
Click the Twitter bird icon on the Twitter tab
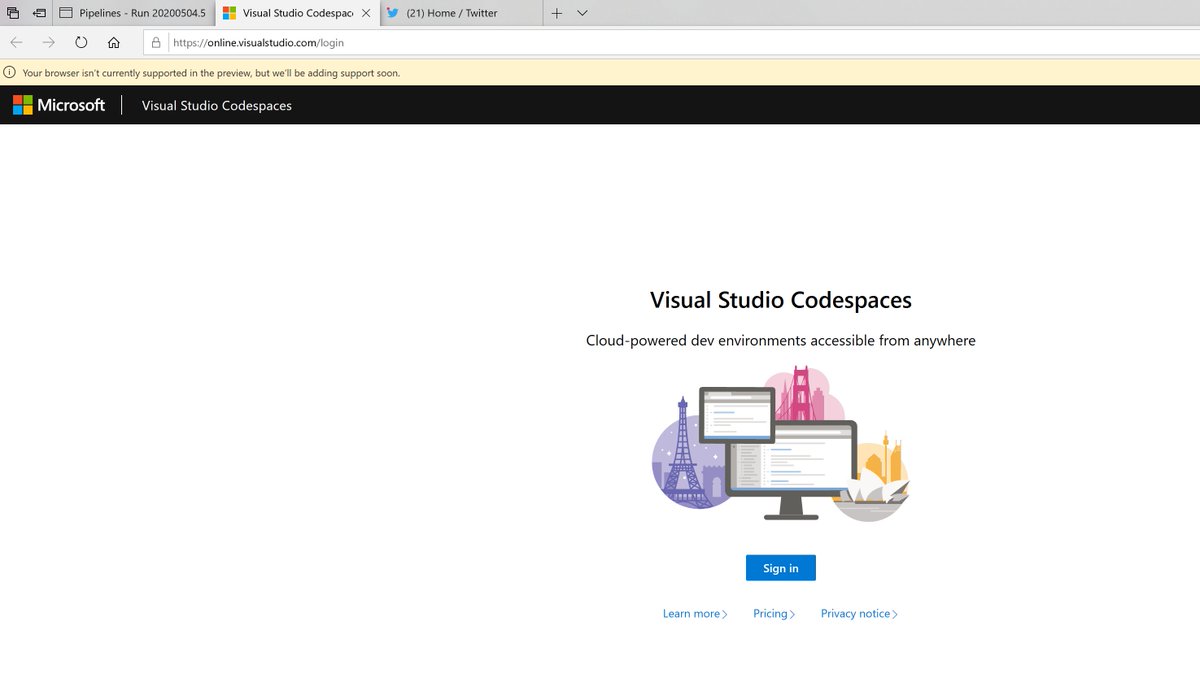392,13
